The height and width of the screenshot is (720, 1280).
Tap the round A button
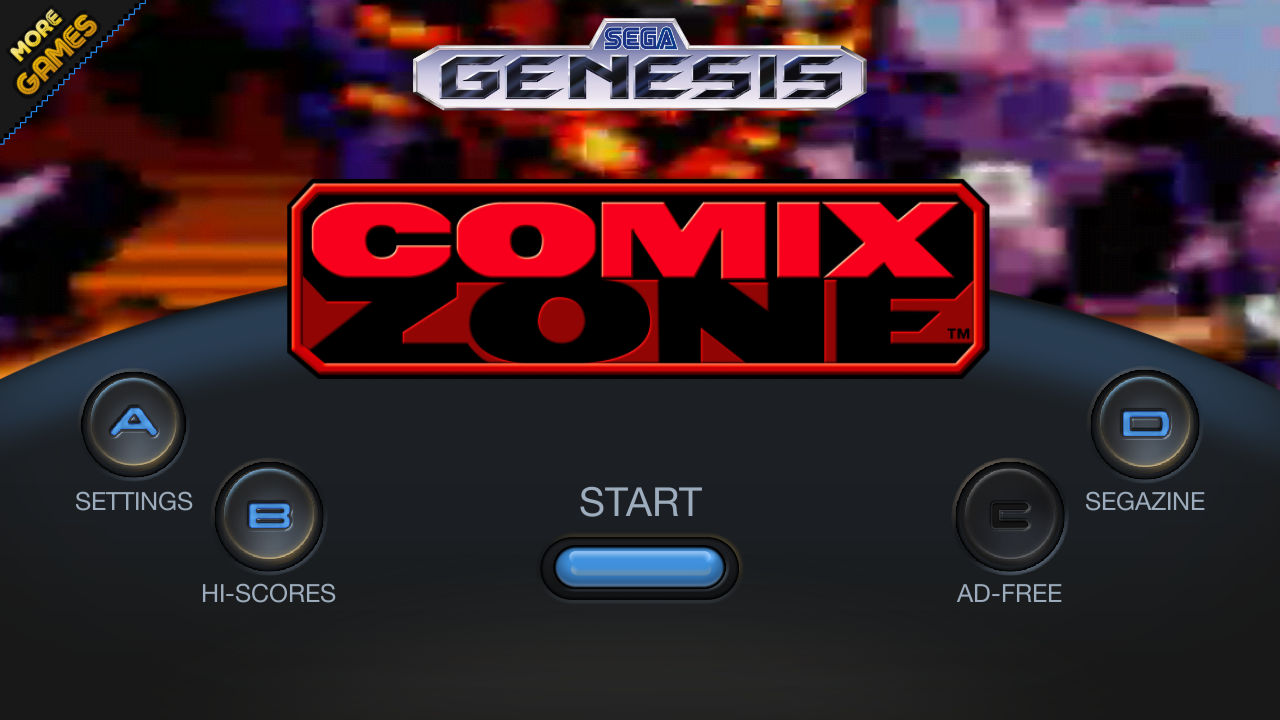coord(133,424)
